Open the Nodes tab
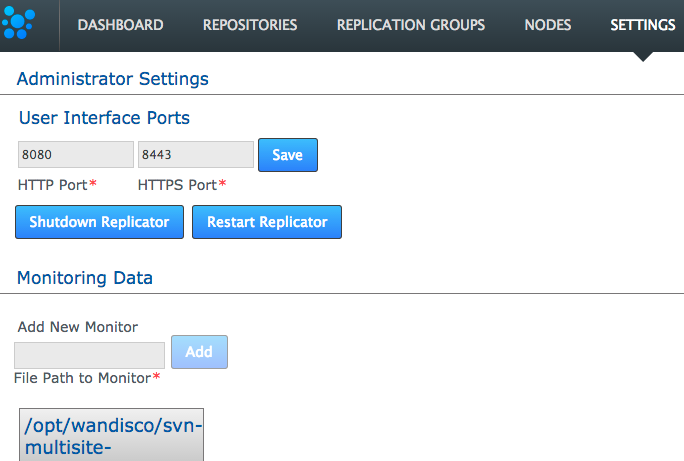Screen dimensions: 684x461 [x=547, y=25]
